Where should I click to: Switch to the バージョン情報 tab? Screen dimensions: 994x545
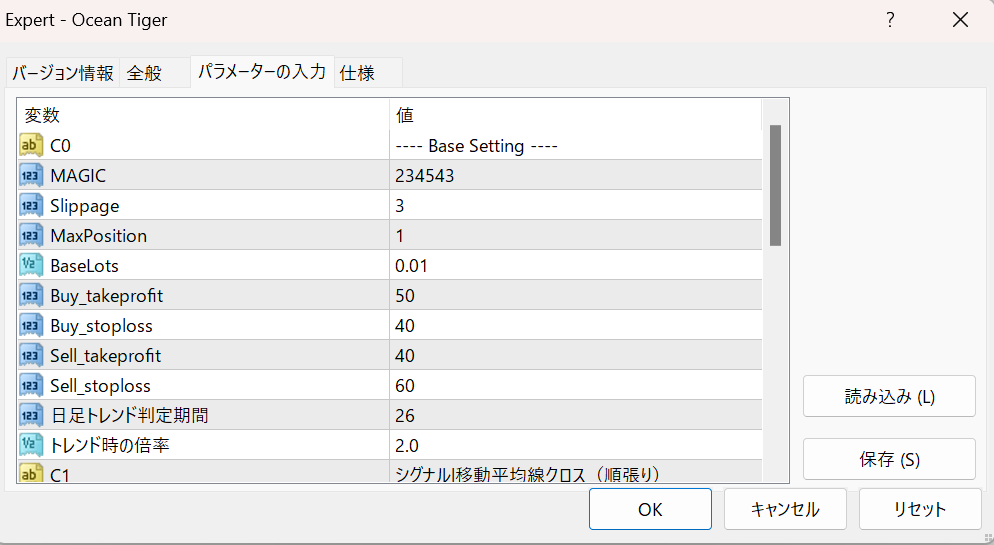coord(63,73)
